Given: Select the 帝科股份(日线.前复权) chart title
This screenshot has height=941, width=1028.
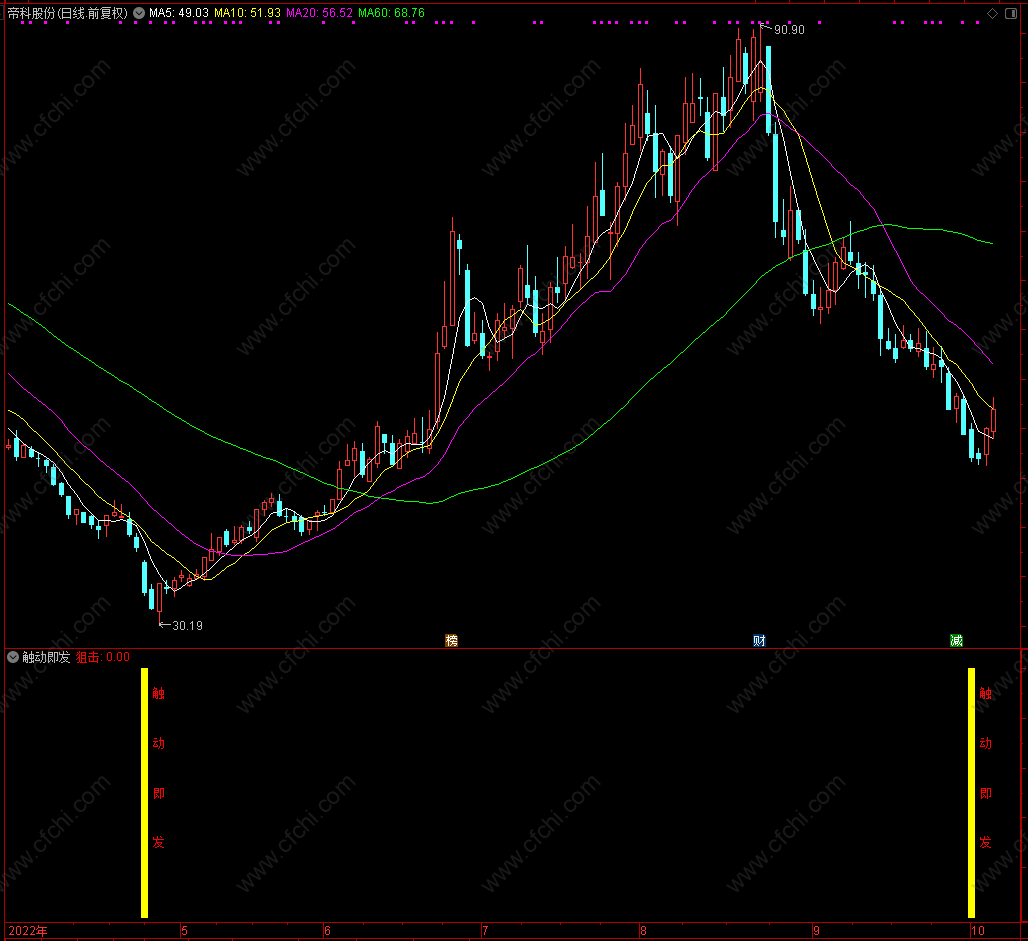Looking at the screenshot, I should (x=67, y=13).
